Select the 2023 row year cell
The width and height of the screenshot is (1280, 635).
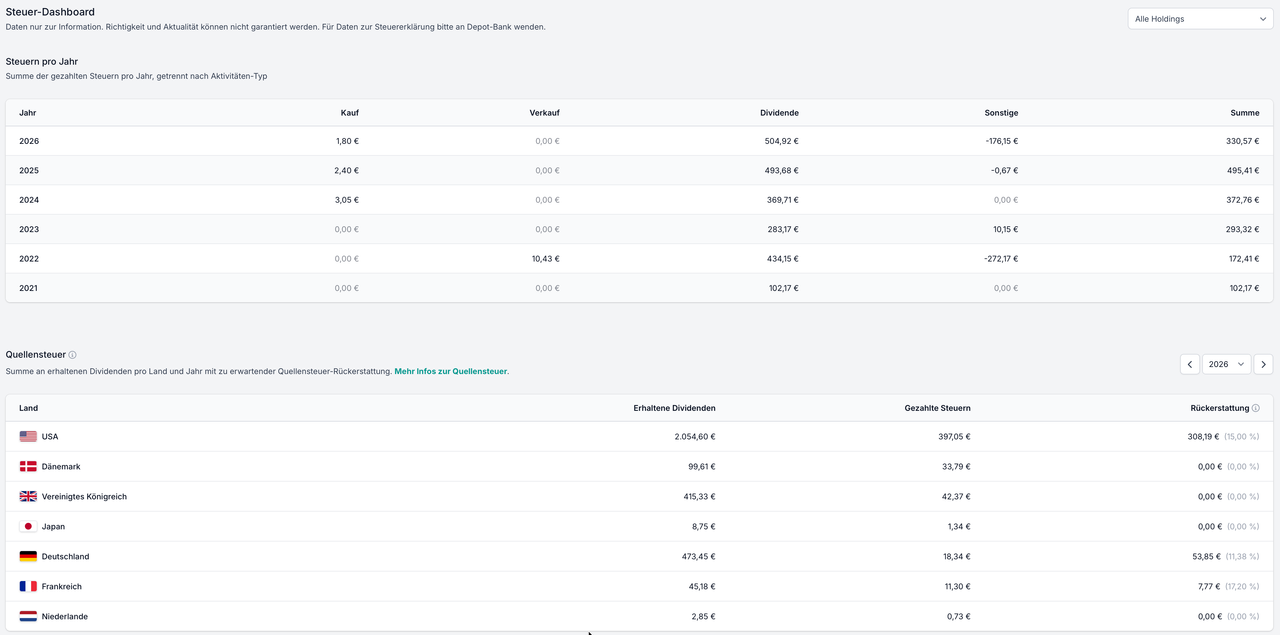coord(29,230)
